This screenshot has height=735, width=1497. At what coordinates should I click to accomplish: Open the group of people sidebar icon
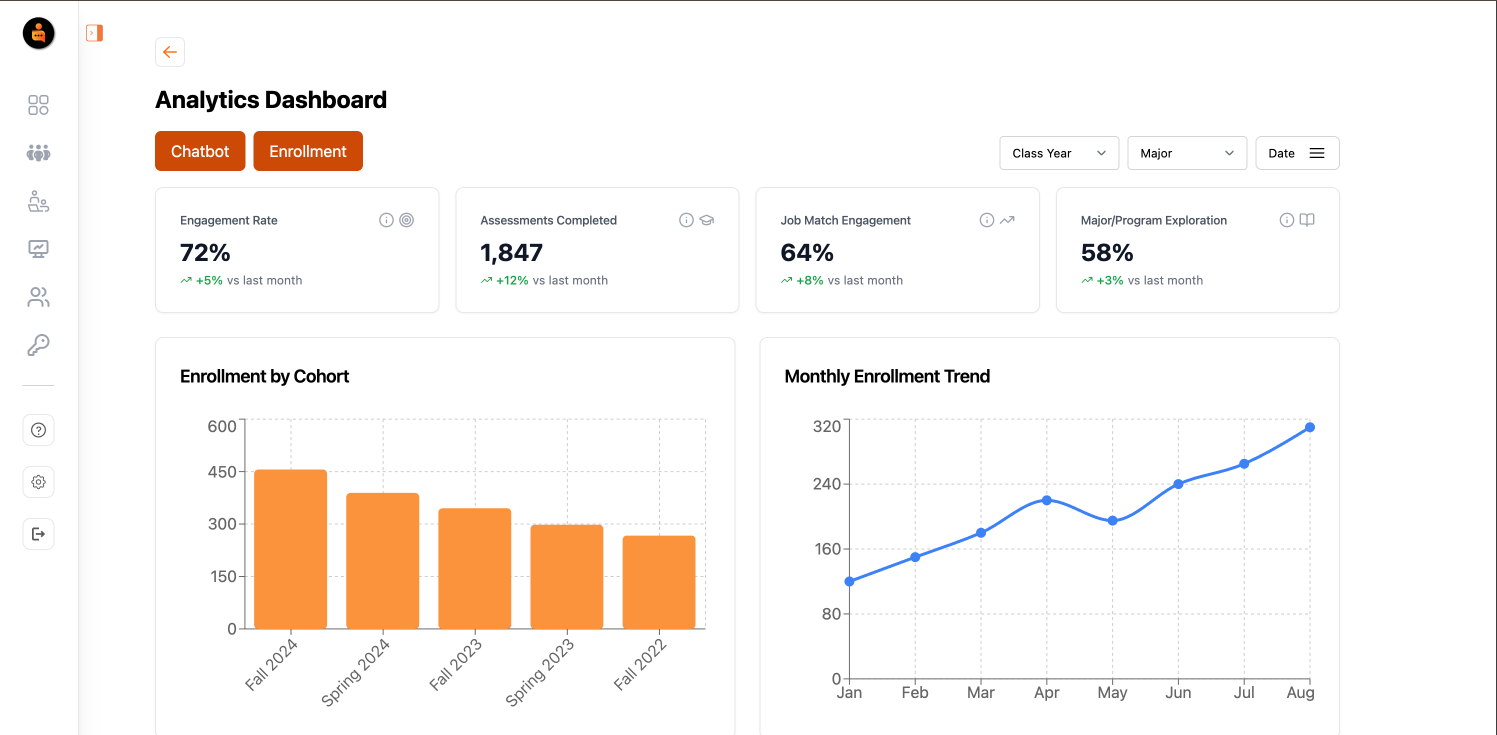39,153
